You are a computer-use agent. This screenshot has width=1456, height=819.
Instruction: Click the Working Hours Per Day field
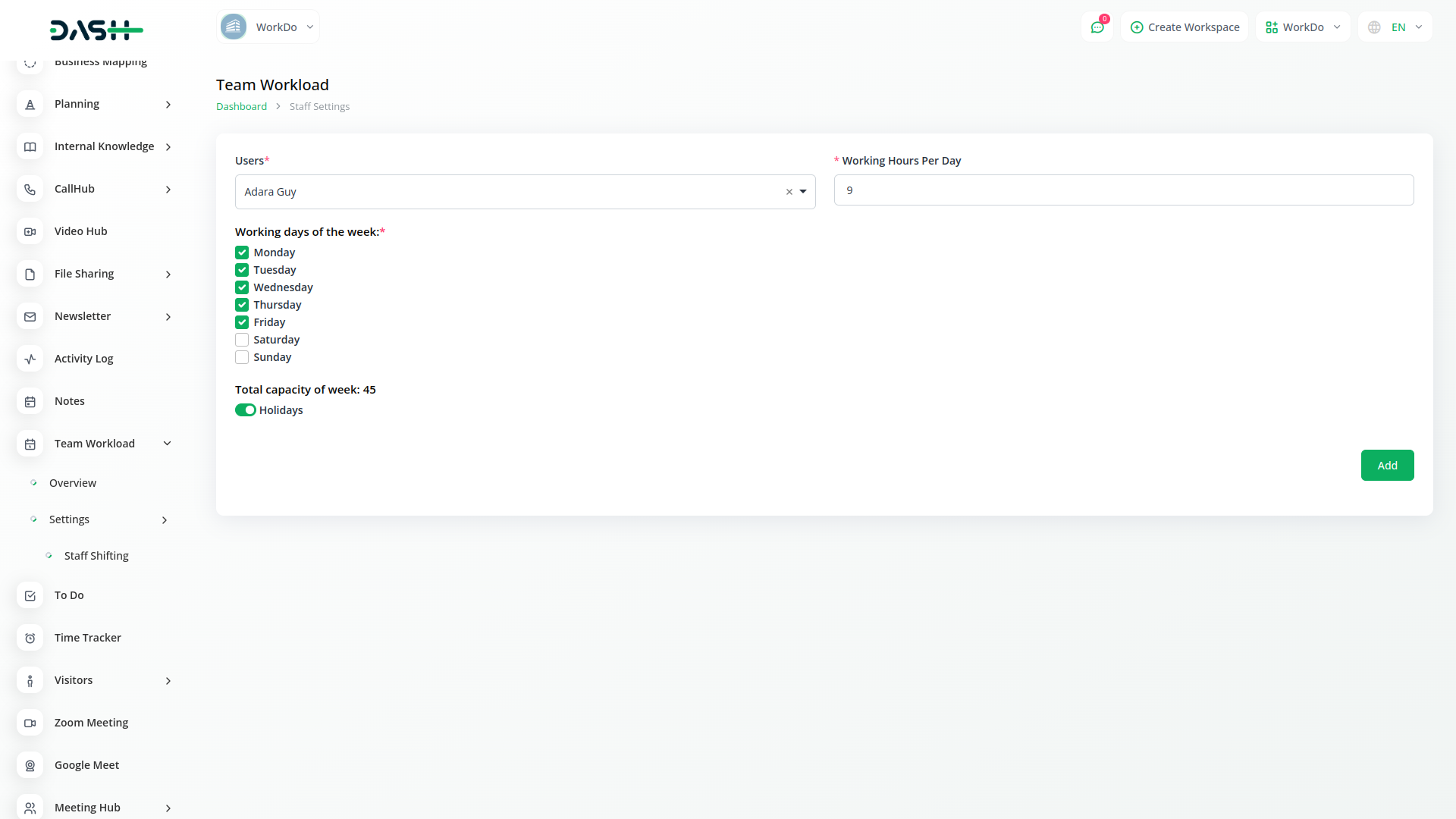pos(1123,190)
